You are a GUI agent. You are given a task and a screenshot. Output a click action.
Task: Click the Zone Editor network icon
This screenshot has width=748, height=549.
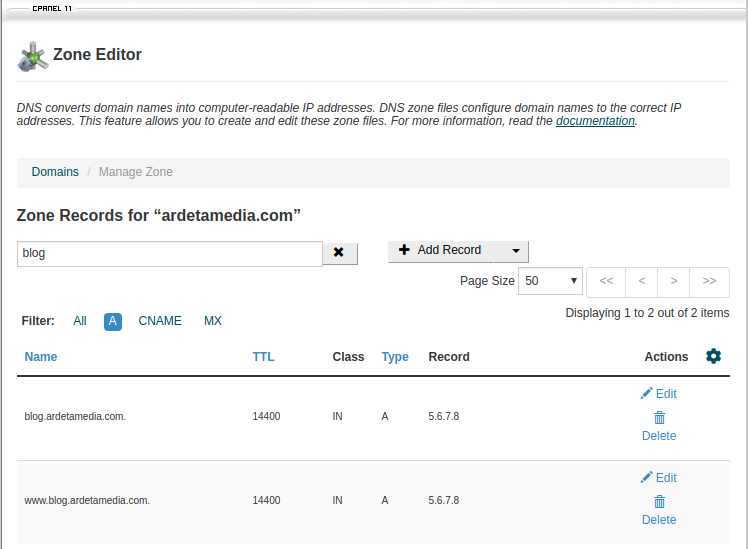[32, 57]
